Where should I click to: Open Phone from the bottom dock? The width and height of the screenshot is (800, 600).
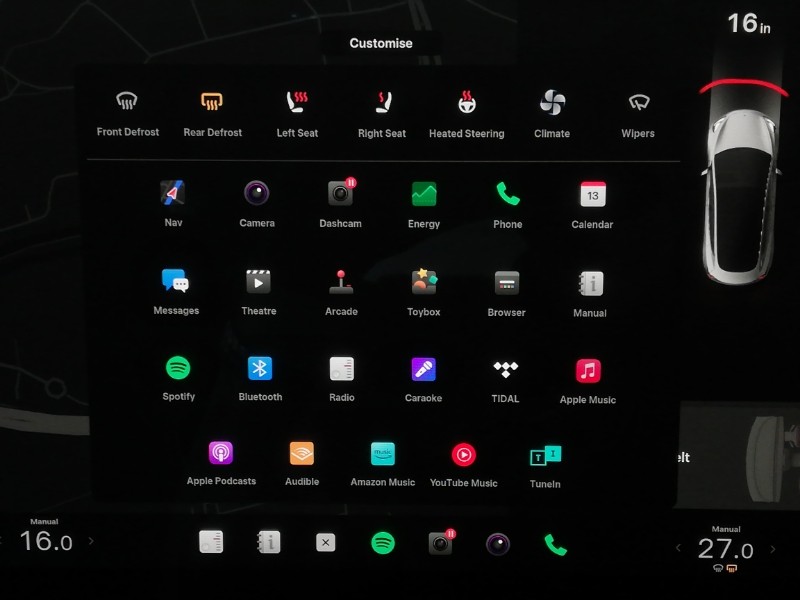tap(555, 544)
